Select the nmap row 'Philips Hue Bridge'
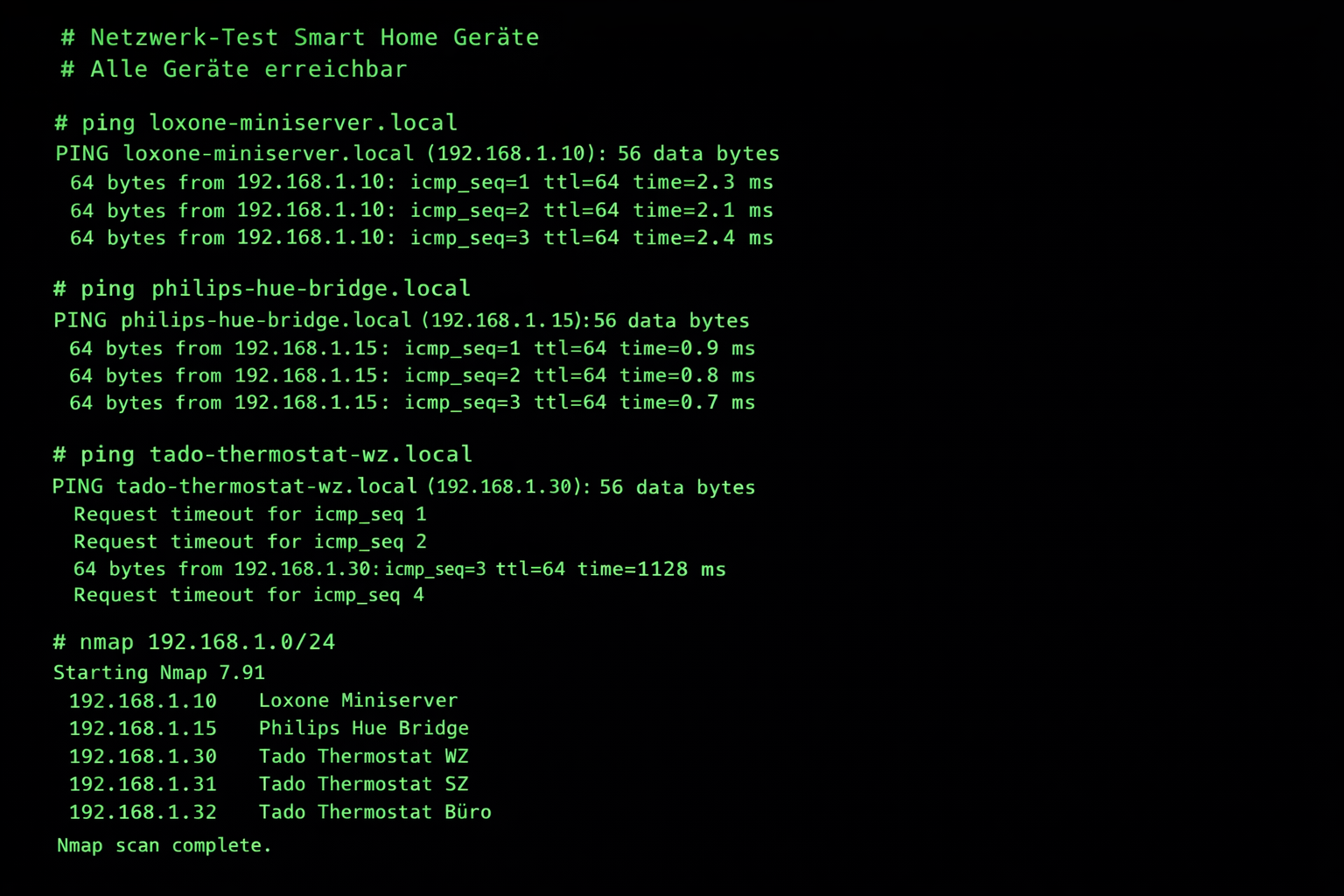Image resolution: width=1344 pixels, height=896 pixels. (269, 729)
